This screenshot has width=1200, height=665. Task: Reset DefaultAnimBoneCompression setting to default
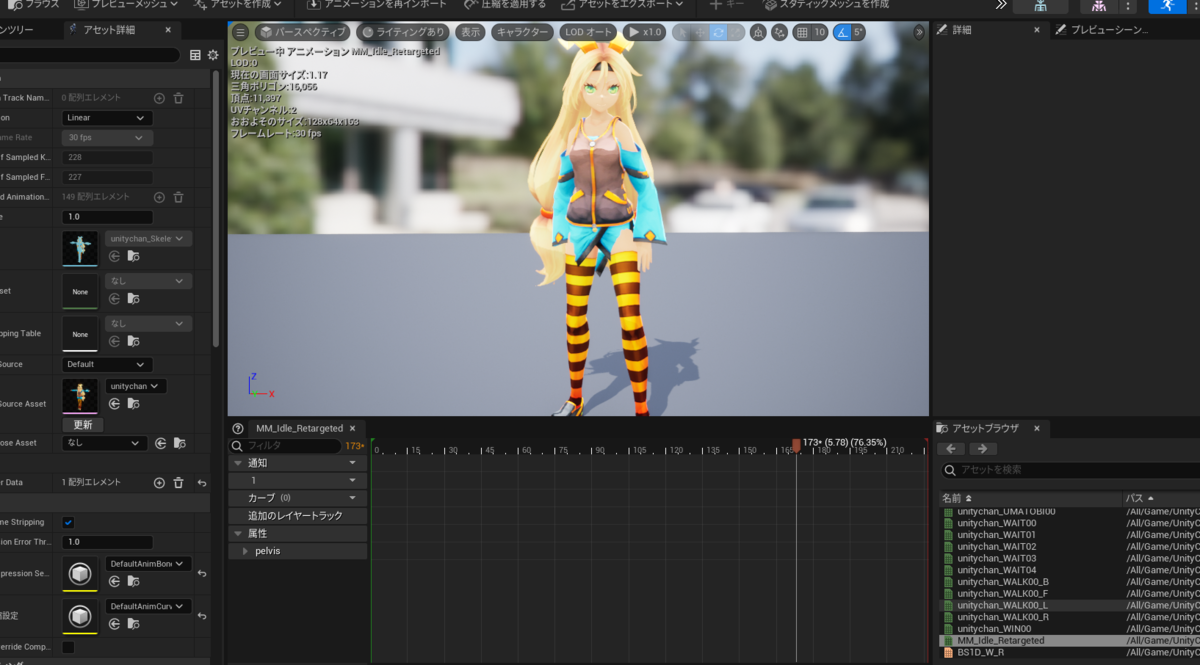point(202,574)
